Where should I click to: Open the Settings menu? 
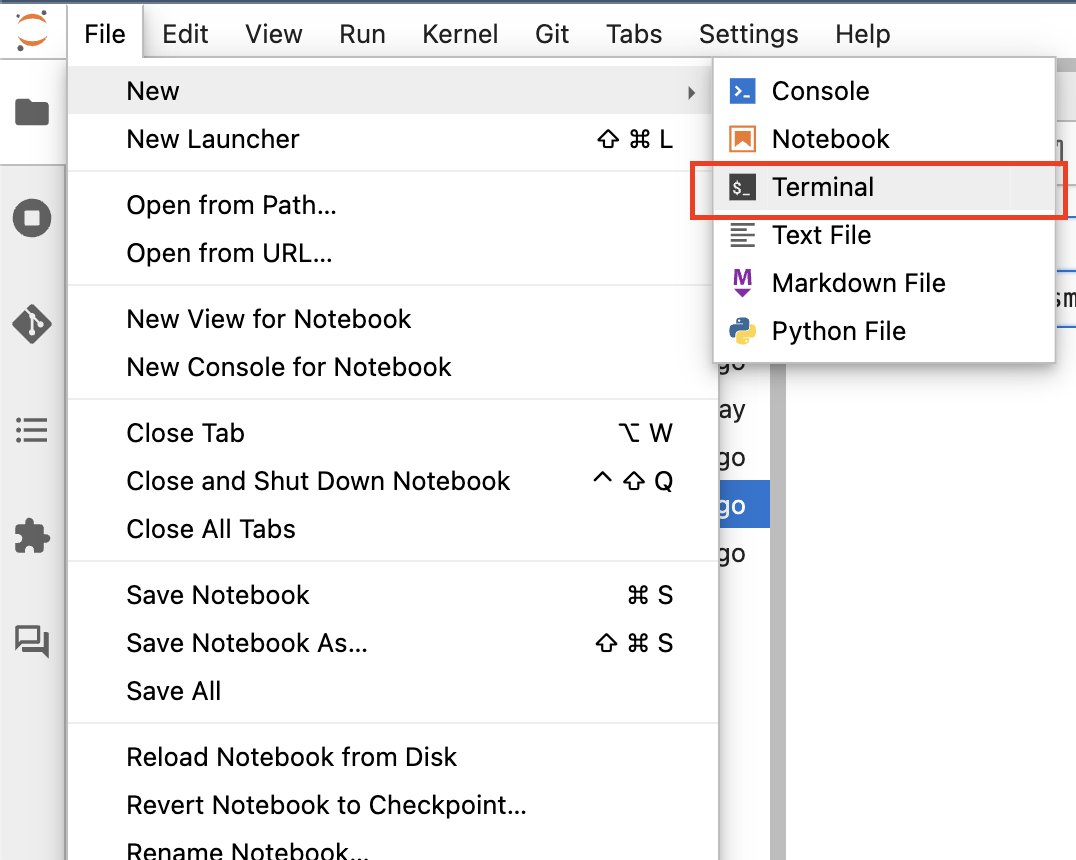point(748,34)
